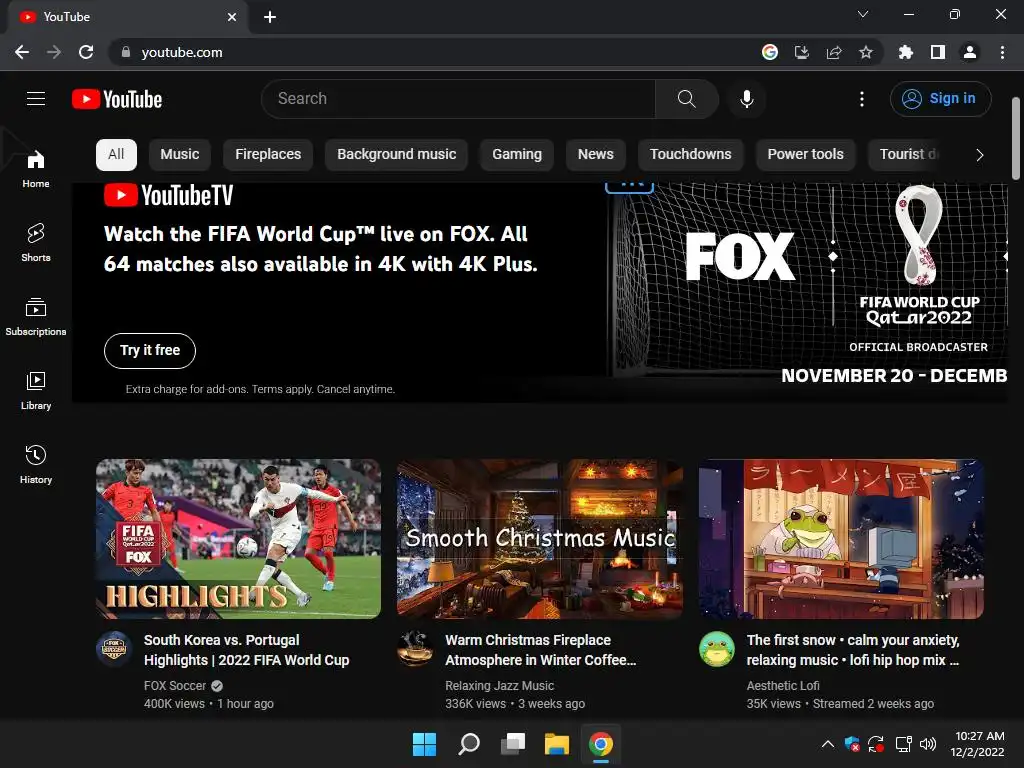Screen dimensions: 1024x768
Task: Click the Relaxing Jazz Music channel avatar
Action: point(415,648)
